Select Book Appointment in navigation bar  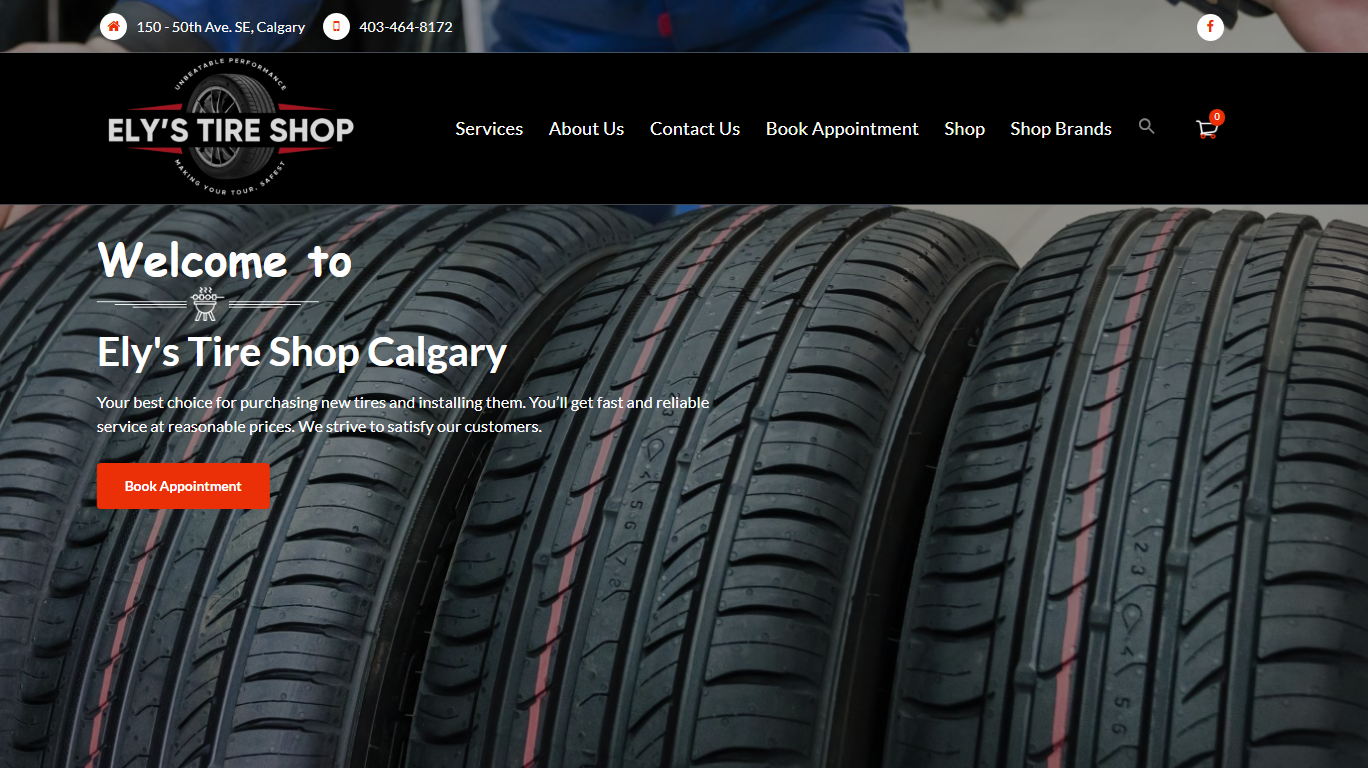tap(842, 129)
